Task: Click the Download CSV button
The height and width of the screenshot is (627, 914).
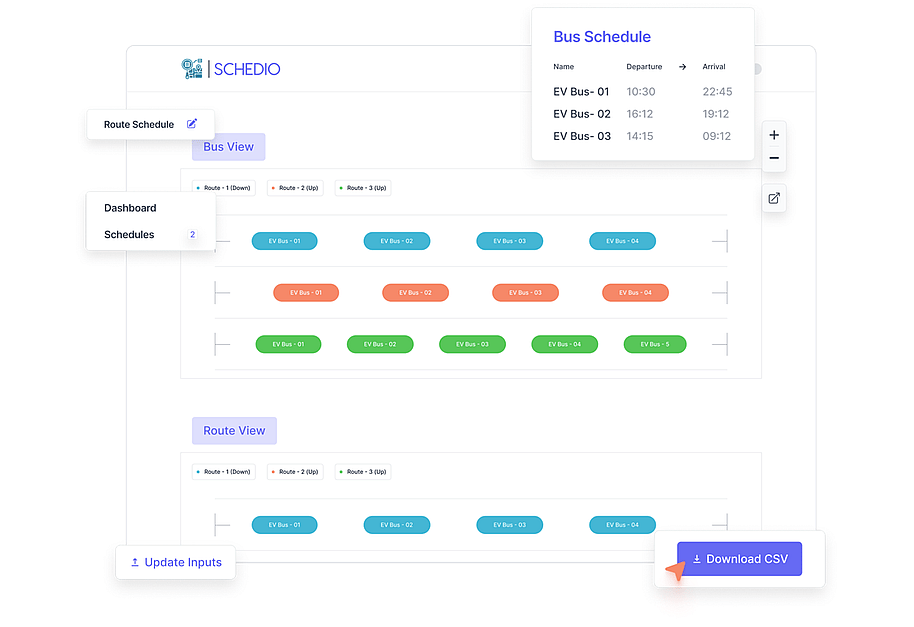Action: 739,559
